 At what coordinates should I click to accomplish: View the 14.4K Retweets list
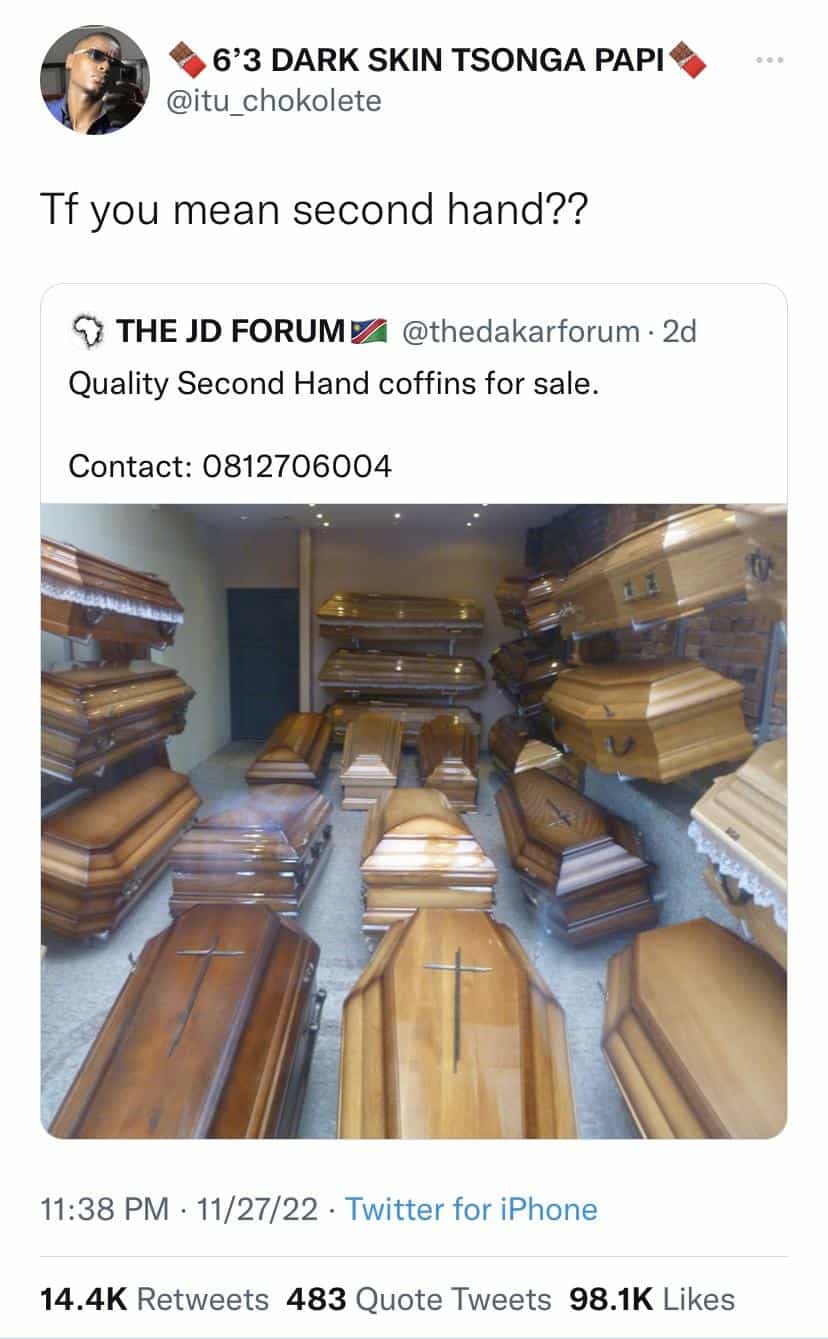pos(154,1299)
